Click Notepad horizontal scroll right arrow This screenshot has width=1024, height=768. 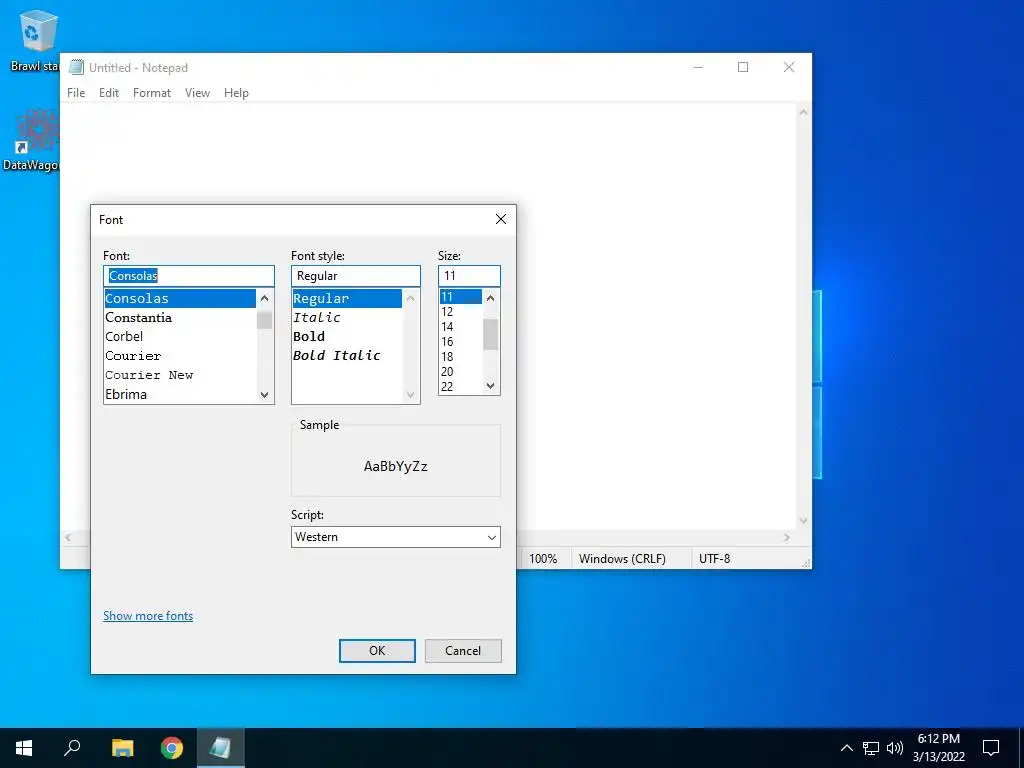[x=787, y=537]
